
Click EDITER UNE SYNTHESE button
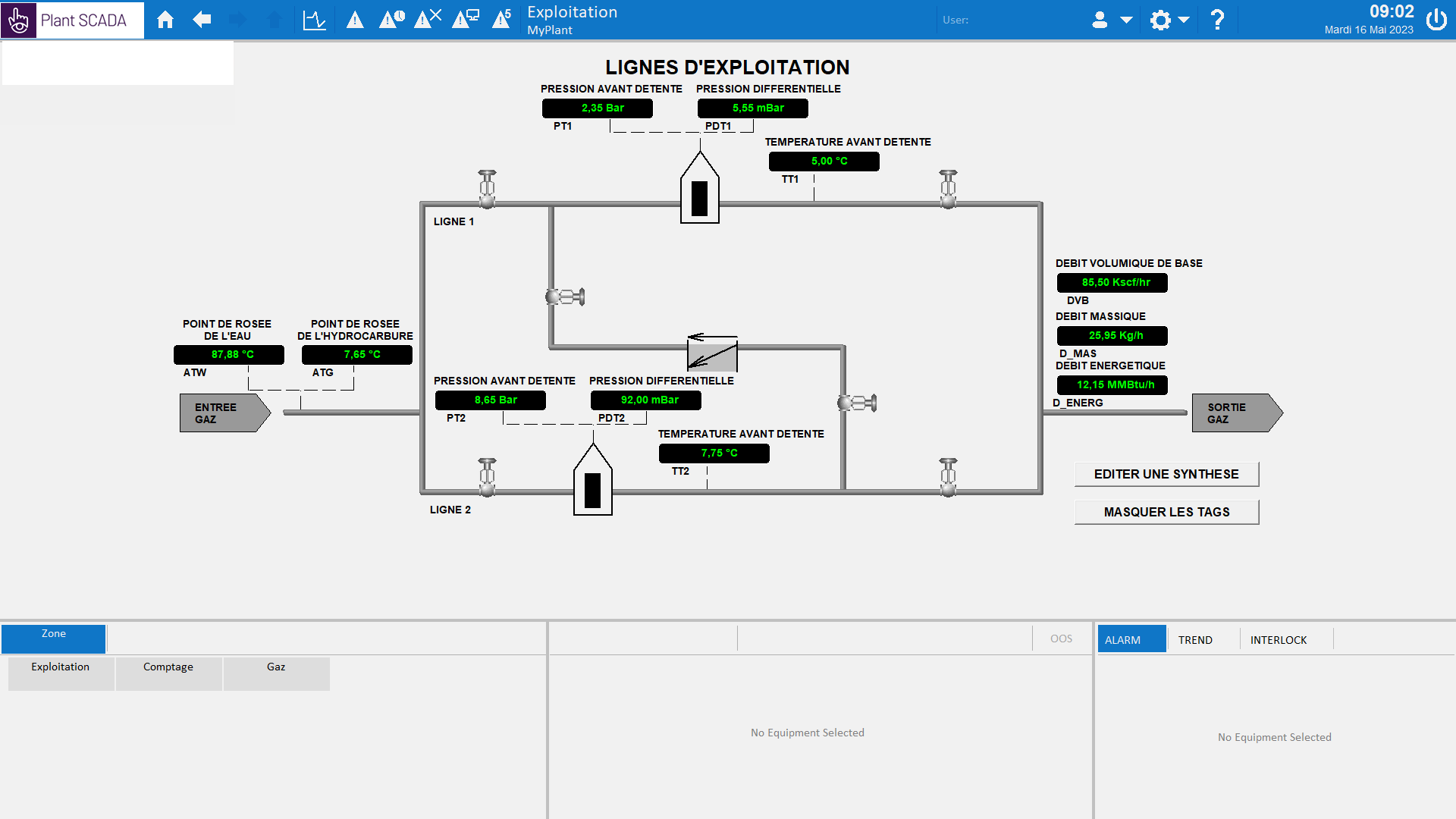1166,474
